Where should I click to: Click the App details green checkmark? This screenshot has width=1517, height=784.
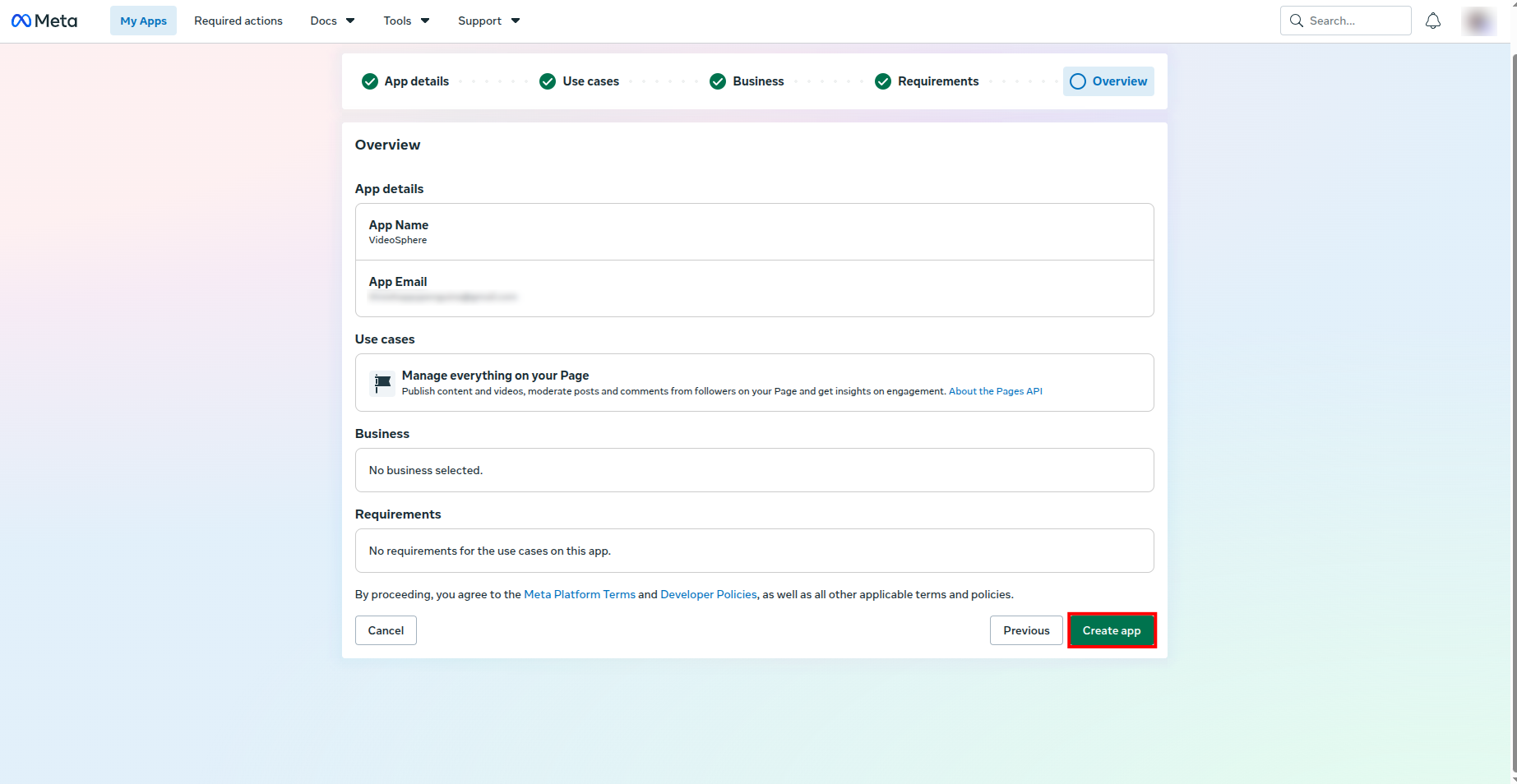pos(370,81)
